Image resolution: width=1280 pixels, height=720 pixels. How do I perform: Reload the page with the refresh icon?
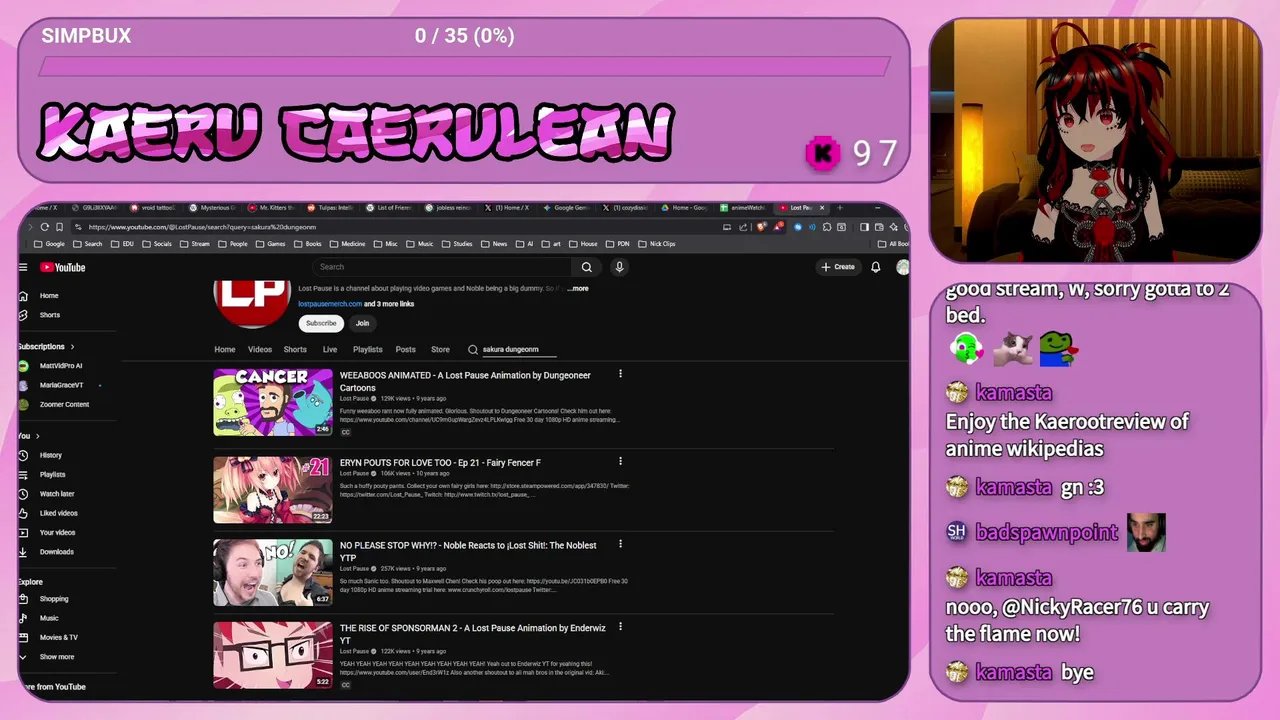point(45,227)
